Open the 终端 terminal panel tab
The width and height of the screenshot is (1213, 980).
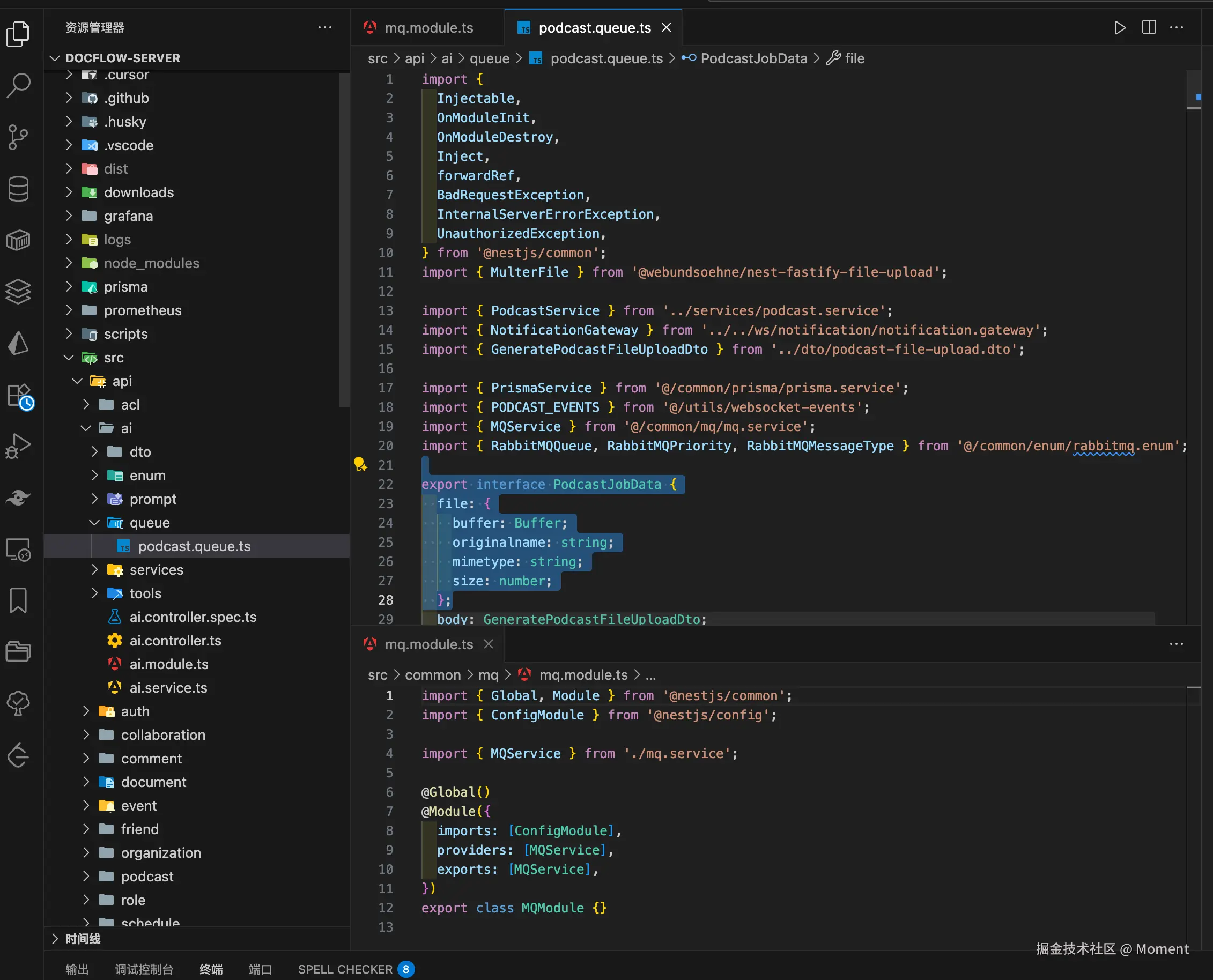(211, 969)
